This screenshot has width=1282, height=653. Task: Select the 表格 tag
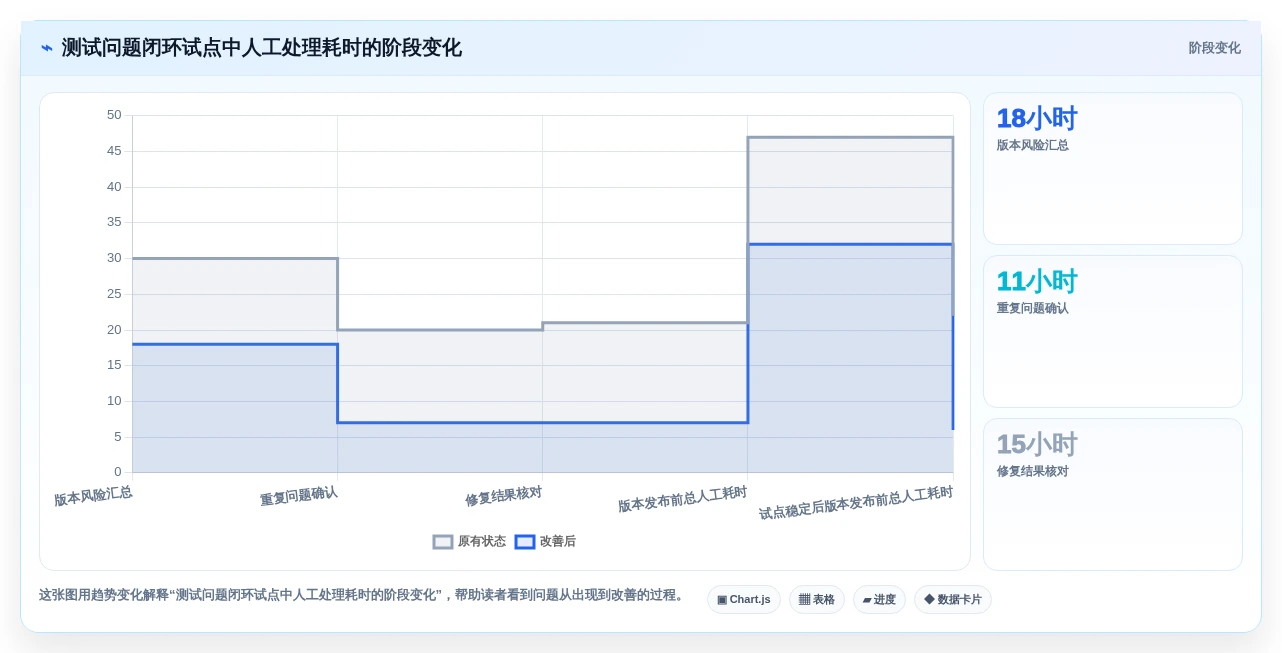click(x=817, y=600)
